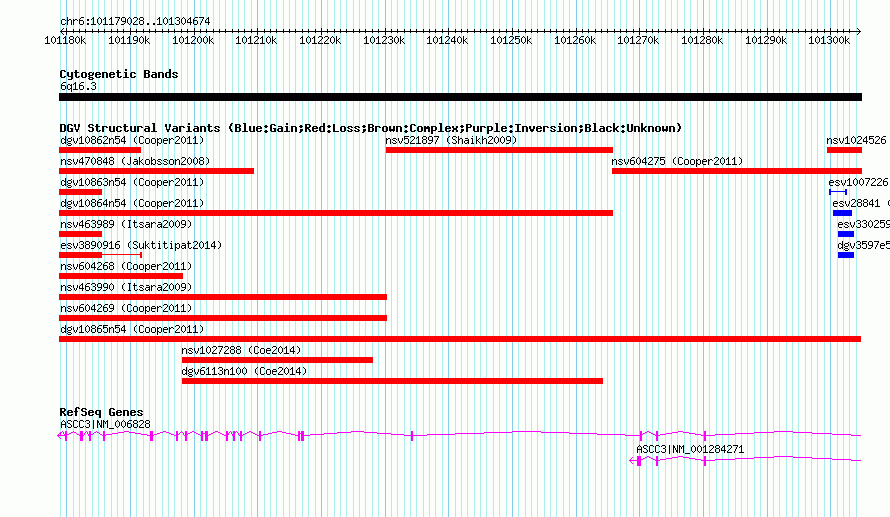The height and width of the screenshot is (517, 890).
Task: Click the dgv6113n100 red loss bar
Action: point(392,381)
